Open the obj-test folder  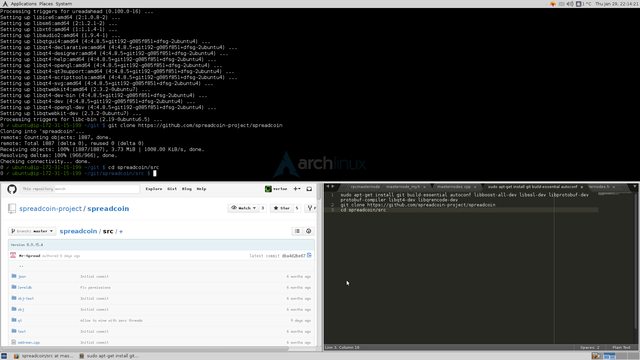(x=26, y=299)
